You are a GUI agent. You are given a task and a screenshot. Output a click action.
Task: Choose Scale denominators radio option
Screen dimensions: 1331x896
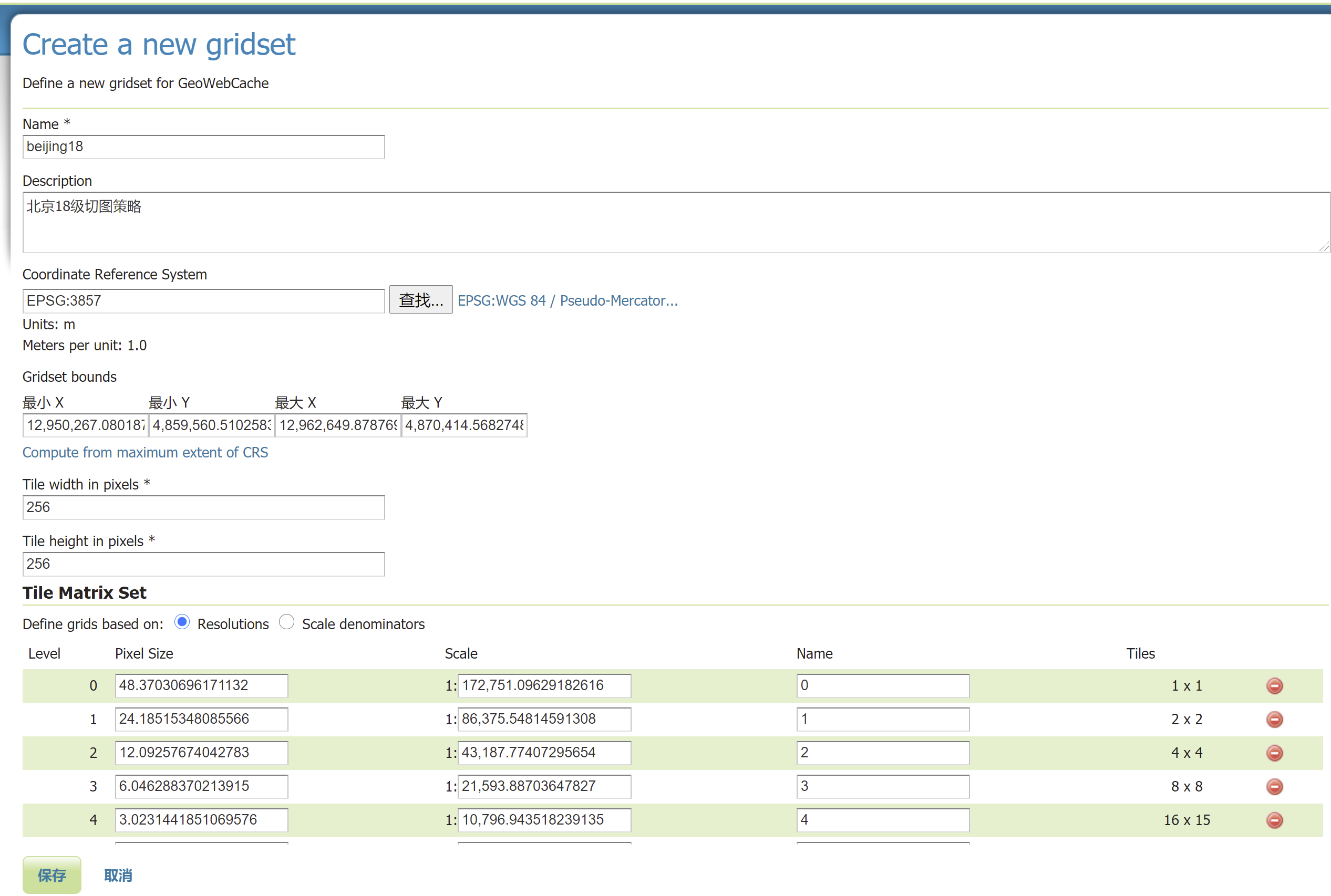[286, 622]
